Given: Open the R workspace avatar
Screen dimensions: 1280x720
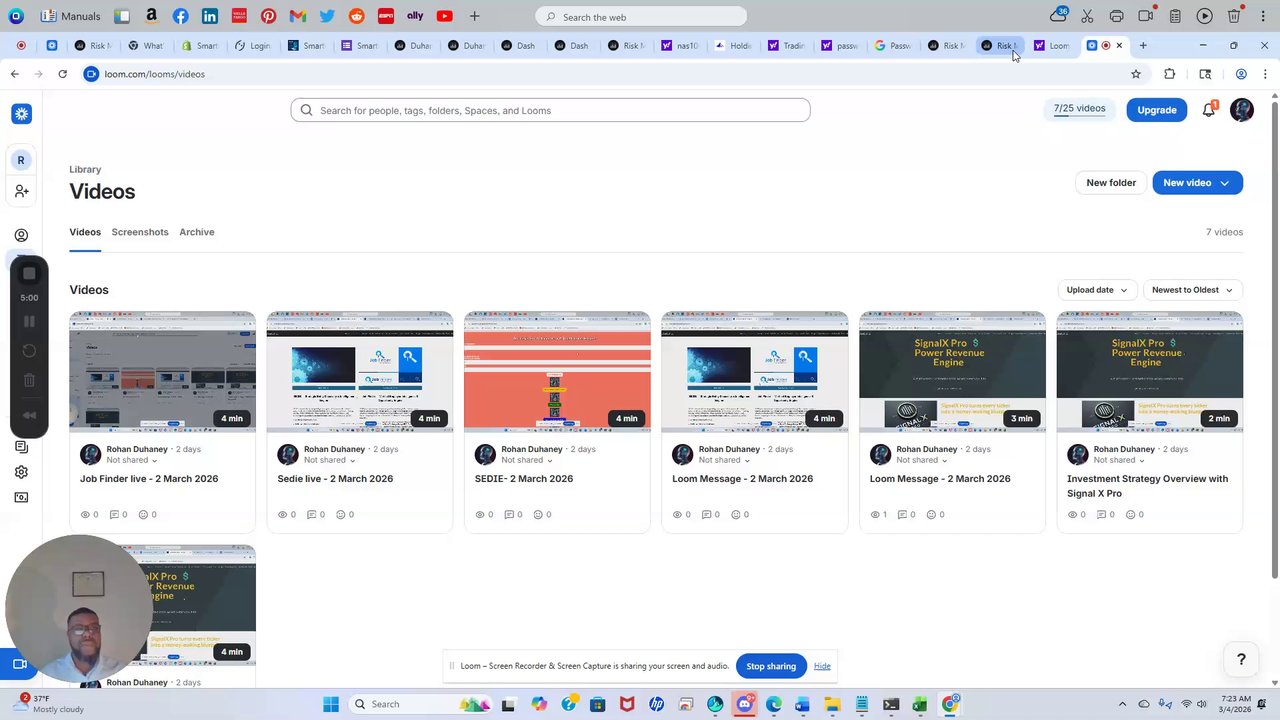Looking at the screenshot, I should pos(21,160).
